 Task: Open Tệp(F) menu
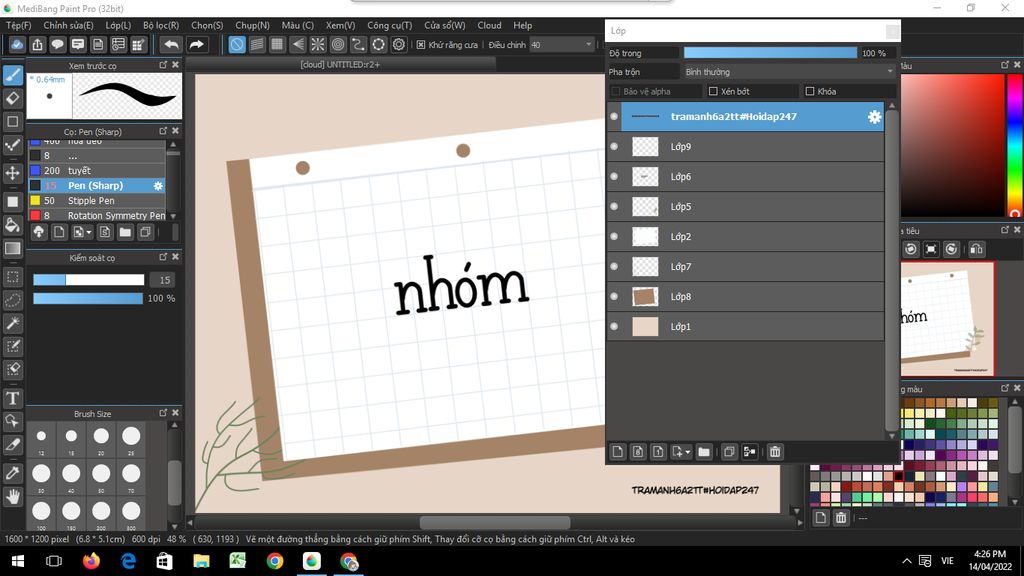pos(18,25)
